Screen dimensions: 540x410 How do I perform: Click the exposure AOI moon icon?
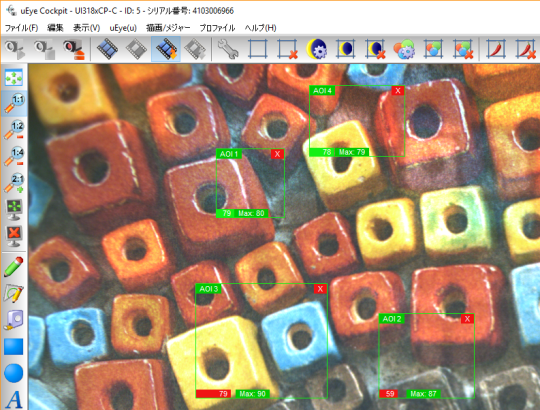tap(345, 49)
